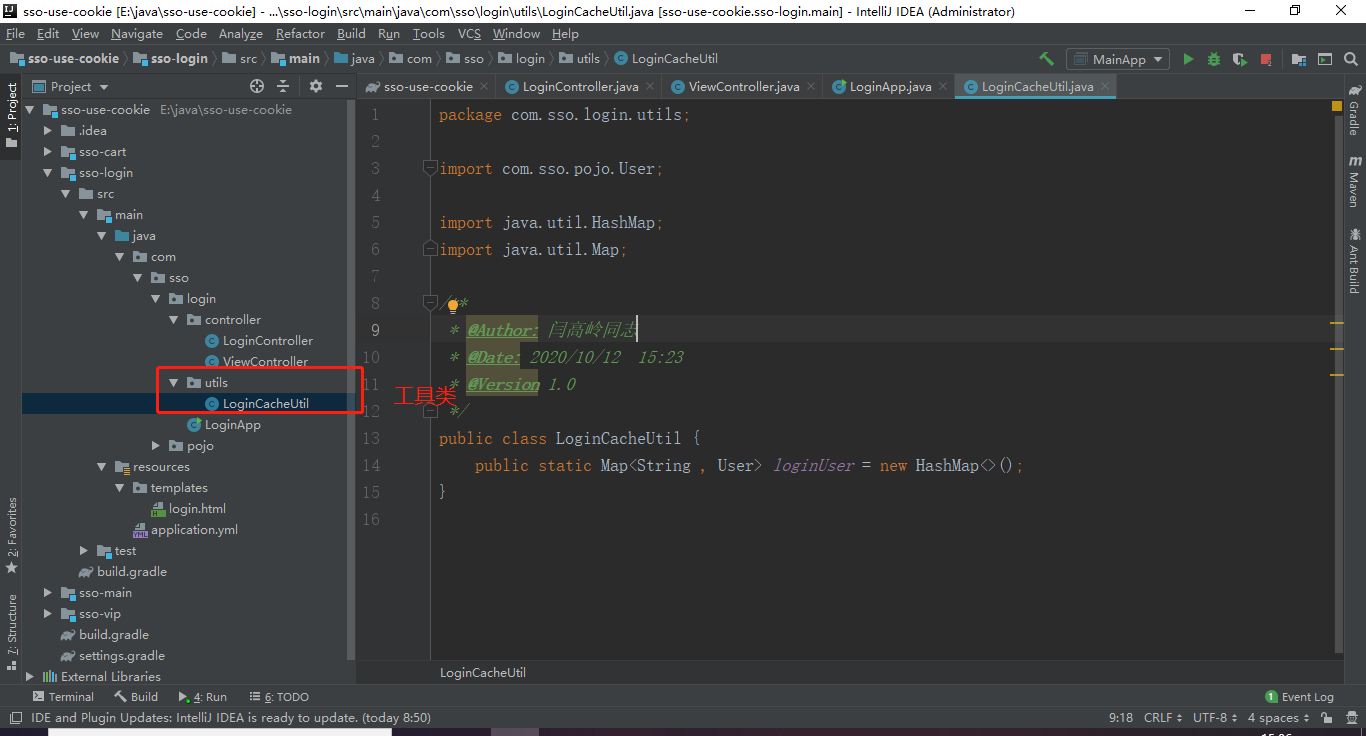
Task: Collapse the sso-login module
Action: coord(47,173)
